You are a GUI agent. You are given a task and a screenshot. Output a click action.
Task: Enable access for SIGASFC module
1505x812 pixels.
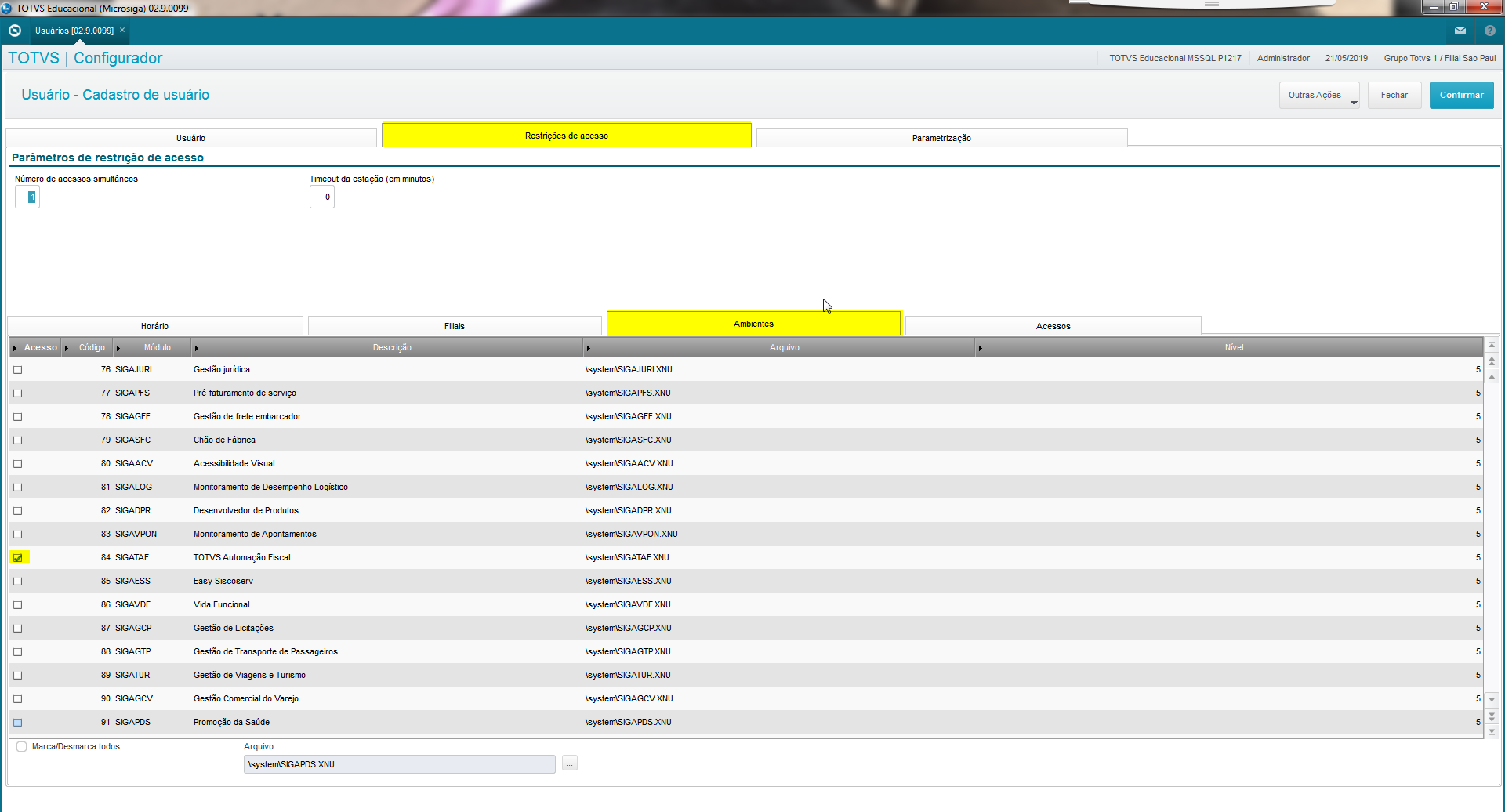(17, 440)
